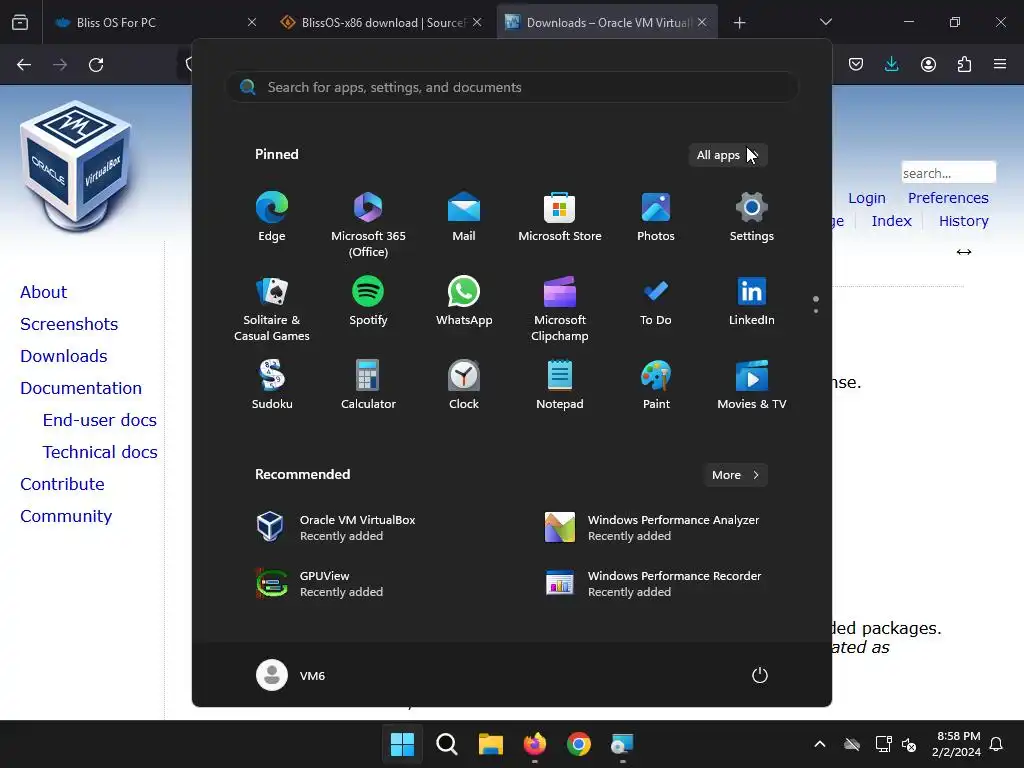
Task: Switch to the Bliss OS For PC tab
Action: [x=155, y=22]
